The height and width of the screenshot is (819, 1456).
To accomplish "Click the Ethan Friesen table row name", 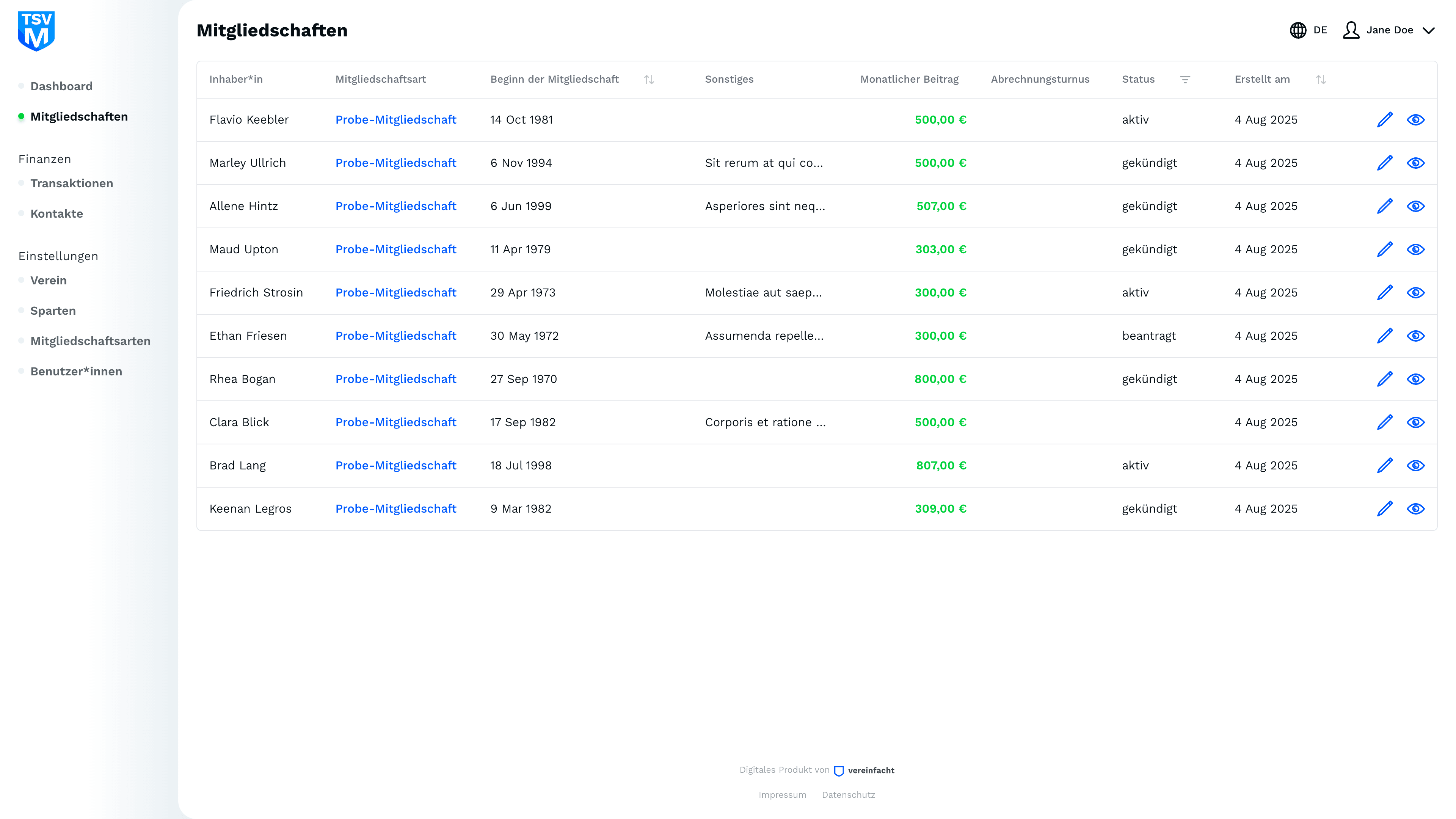I will click(248, 336).
